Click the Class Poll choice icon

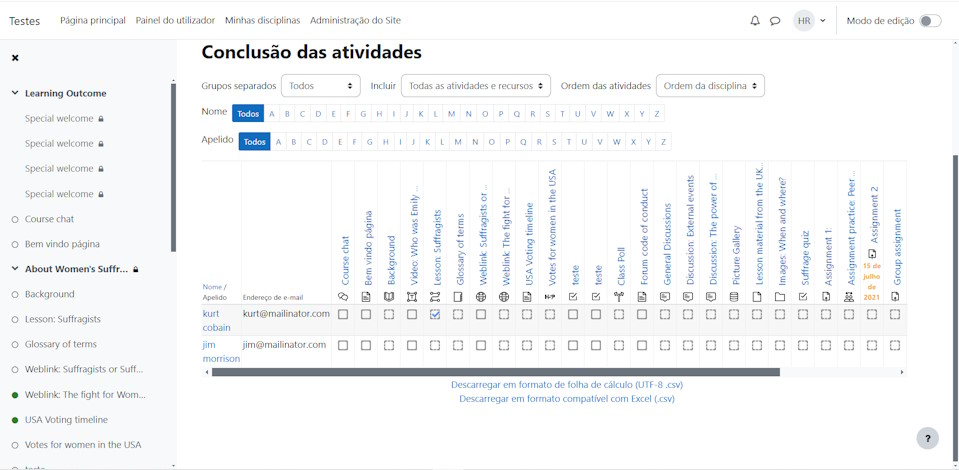(619, 297)
